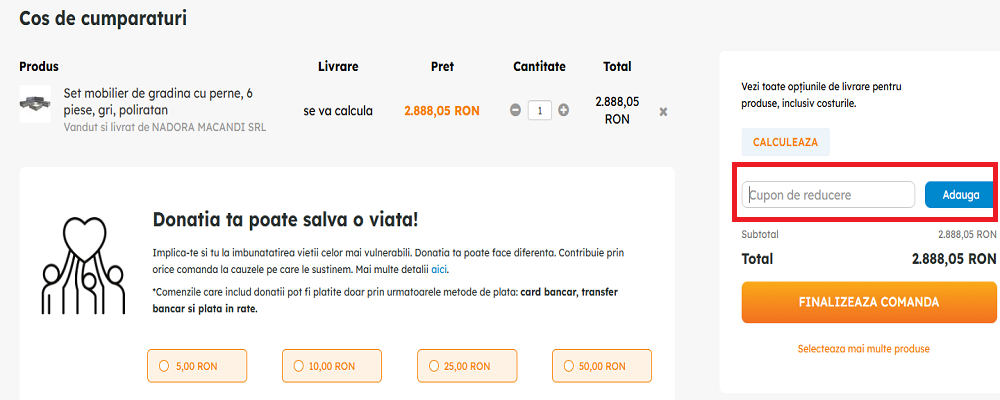Remove product with the x icon
This screenshot has width=1000, height=400.
[x=663, y=111]
